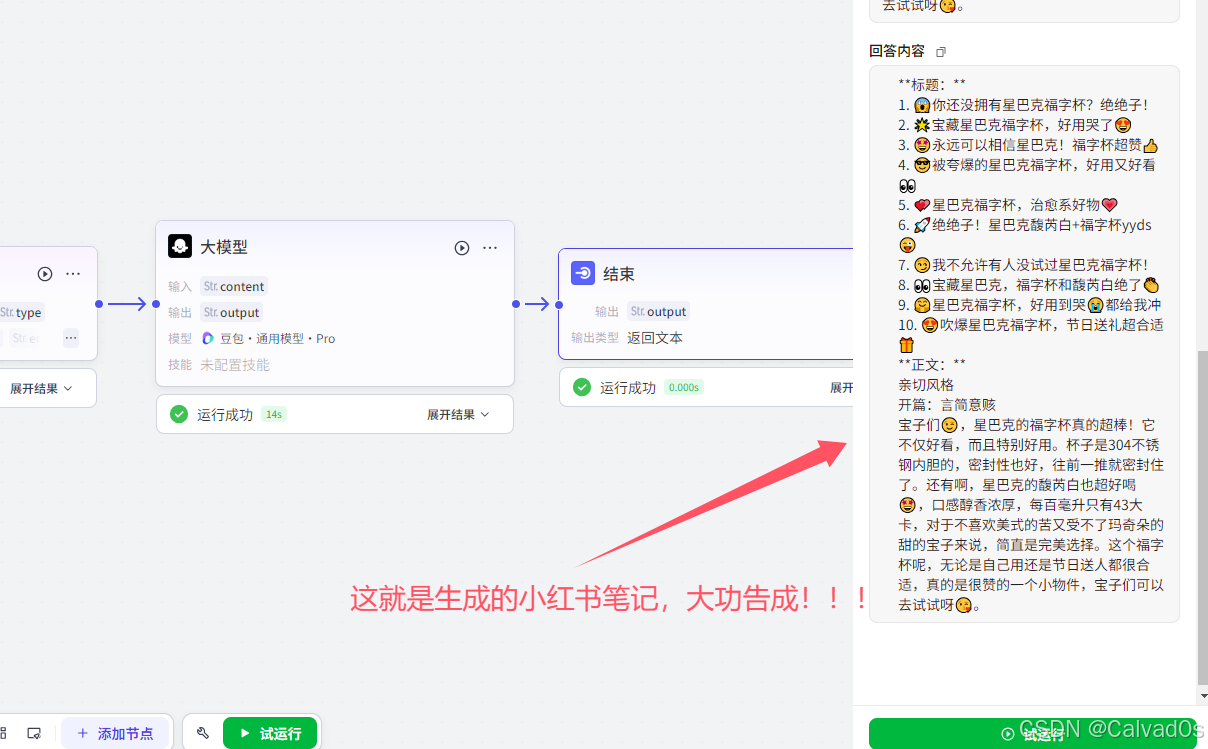
Task: Select the Str. output tag in 大模型 node
Action: coord(231,312)
